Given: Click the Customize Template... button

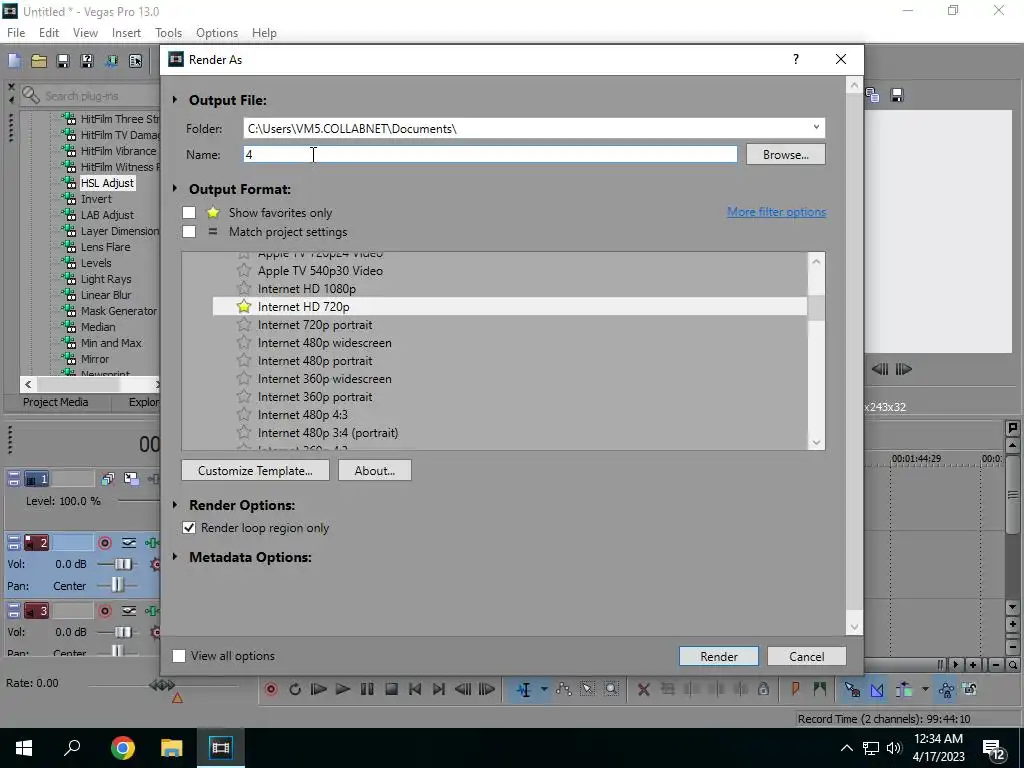Looking at the screenshot, I should (255, 470).
